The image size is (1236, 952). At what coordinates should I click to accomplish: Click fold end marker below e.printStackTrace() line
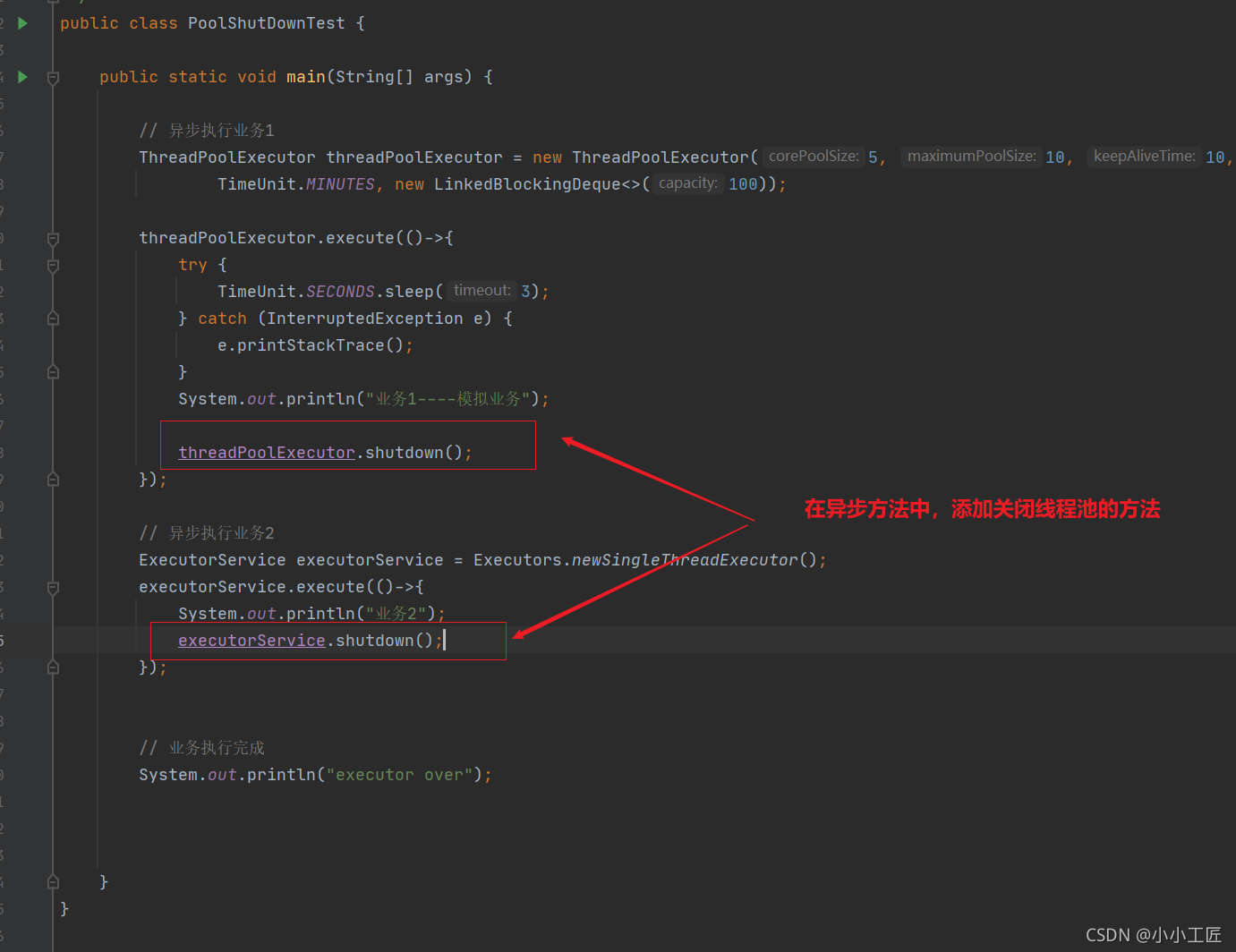(x=53, y=372)
